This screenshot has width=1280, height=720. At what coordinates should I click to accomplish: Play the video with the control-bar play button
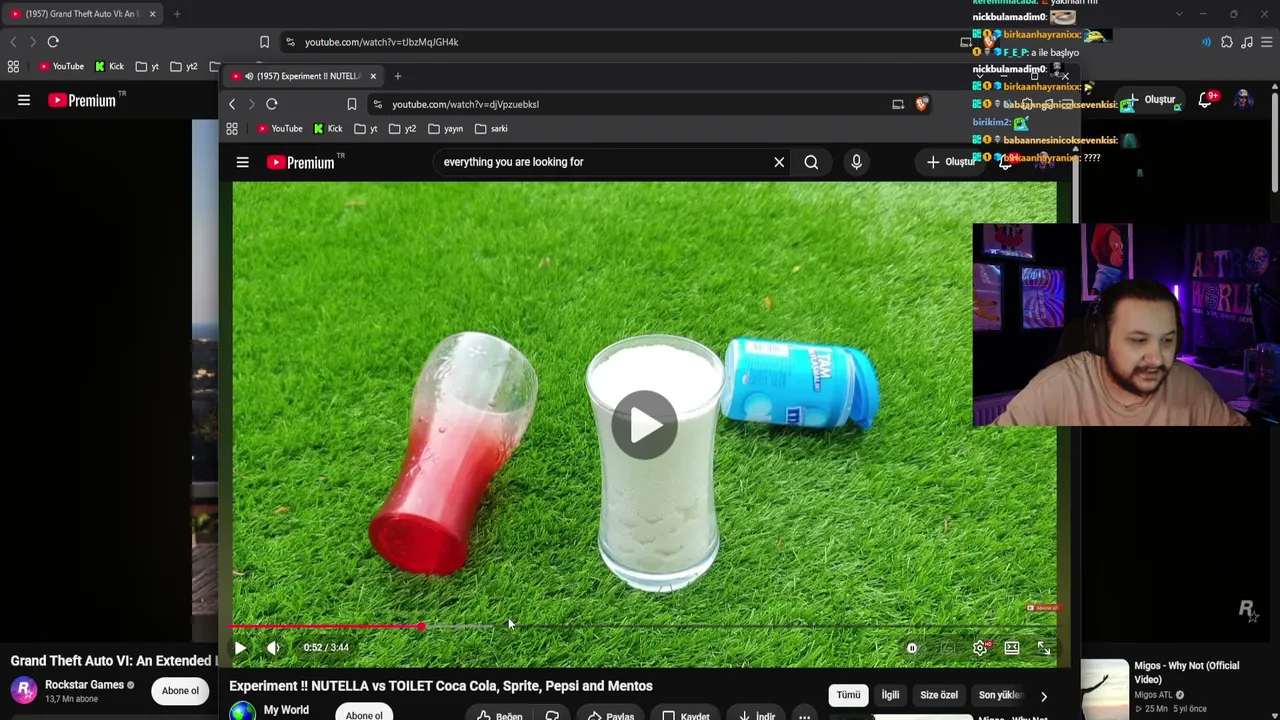click(x=240, y=648)
